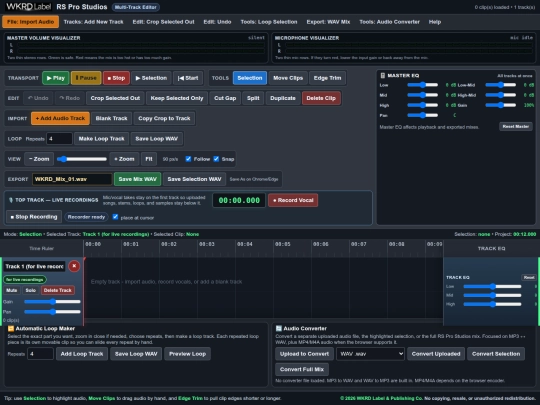Click the green Save Mix WAV button
540x405 pixels.
click(x=137, y=179)
